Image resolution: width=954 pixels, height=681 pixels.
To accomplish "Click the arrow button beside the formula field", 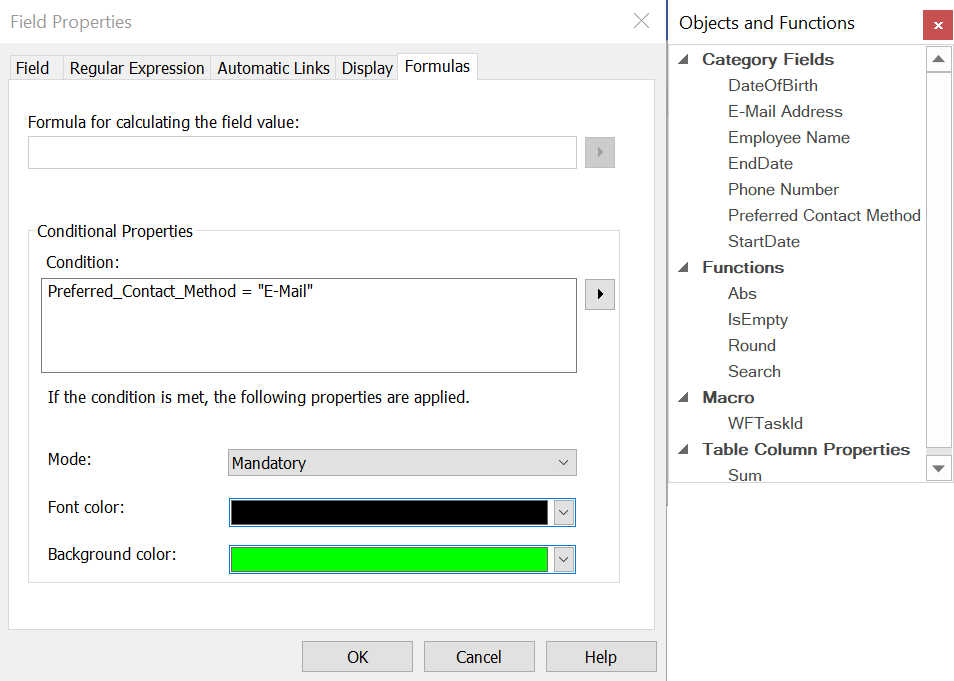I will [599, 152].
